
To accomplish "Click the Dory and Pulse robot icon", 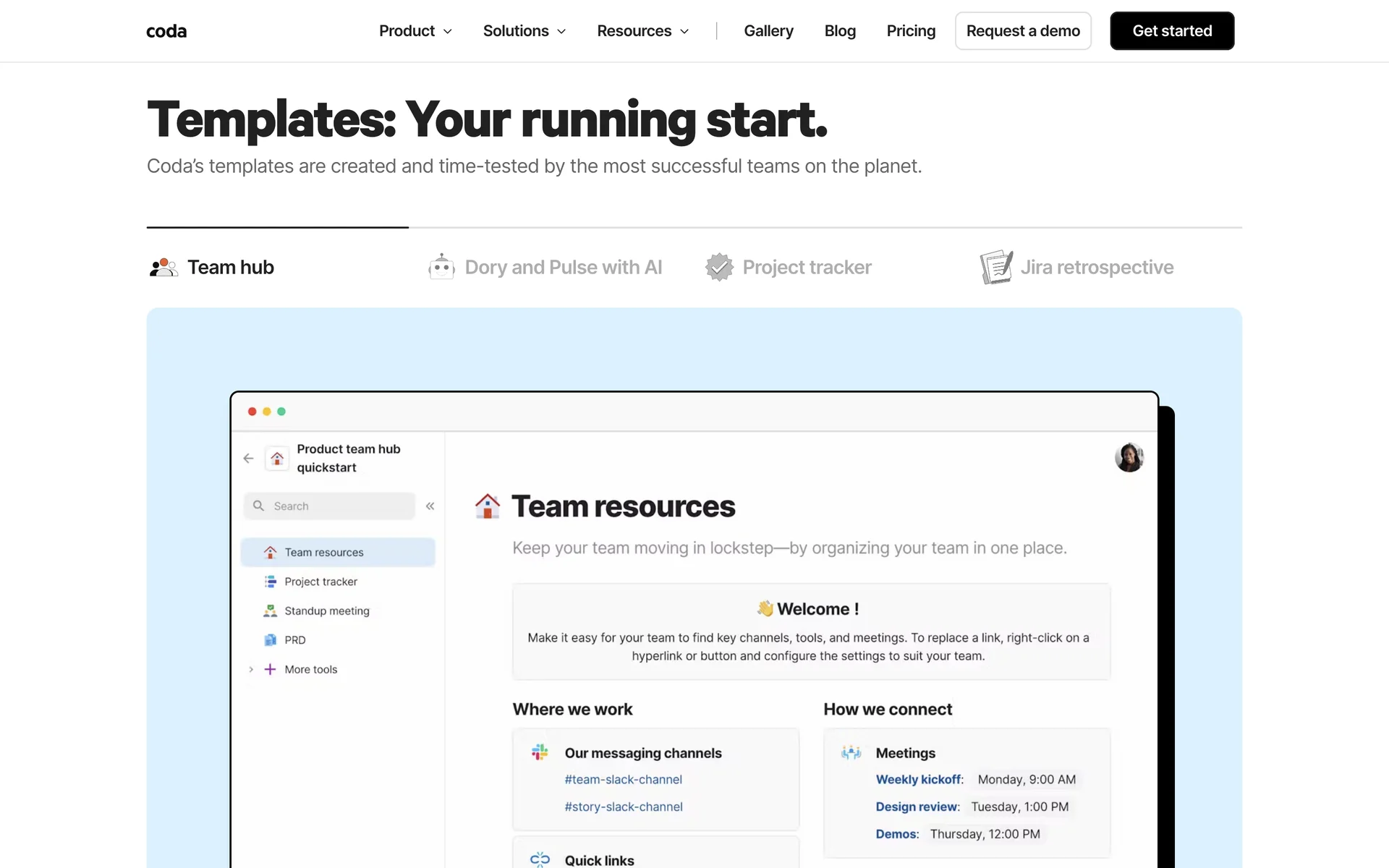I will coord(441,268).
